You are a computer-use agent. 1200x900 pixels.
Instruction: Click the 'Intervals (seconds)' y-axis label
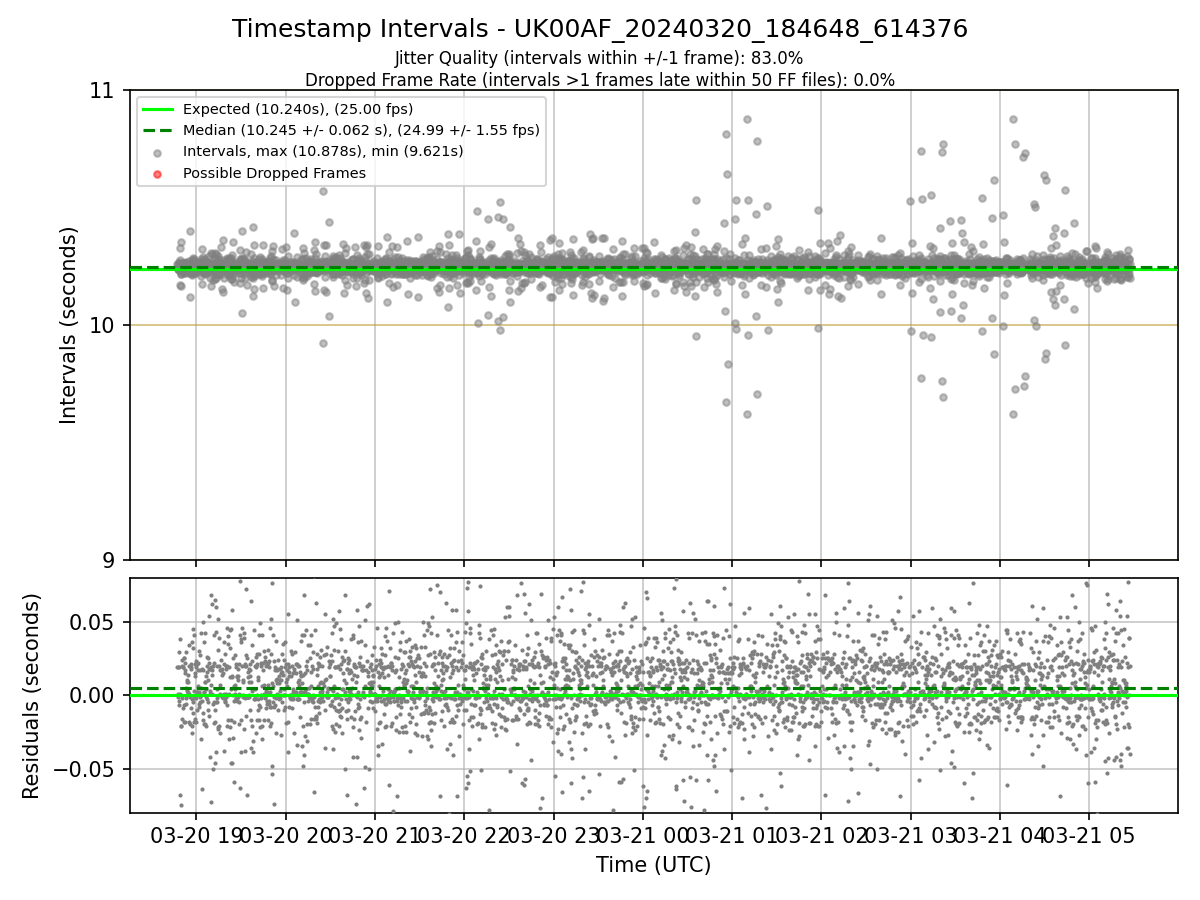pyautogui.click(x=68, y=325)
